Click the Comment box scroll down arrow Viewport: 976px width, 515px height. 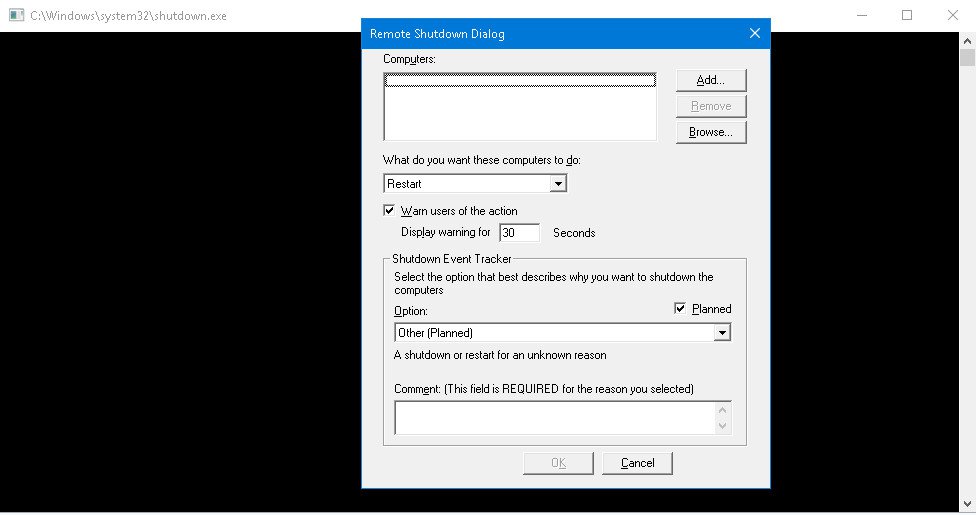point(722,427)
